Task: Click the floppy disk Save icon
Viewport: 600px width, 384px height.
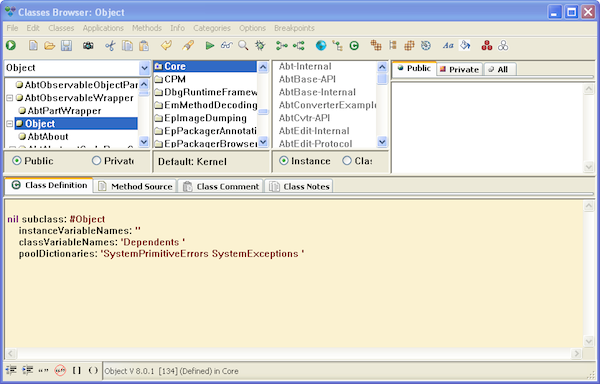Action: coord(67,46)
